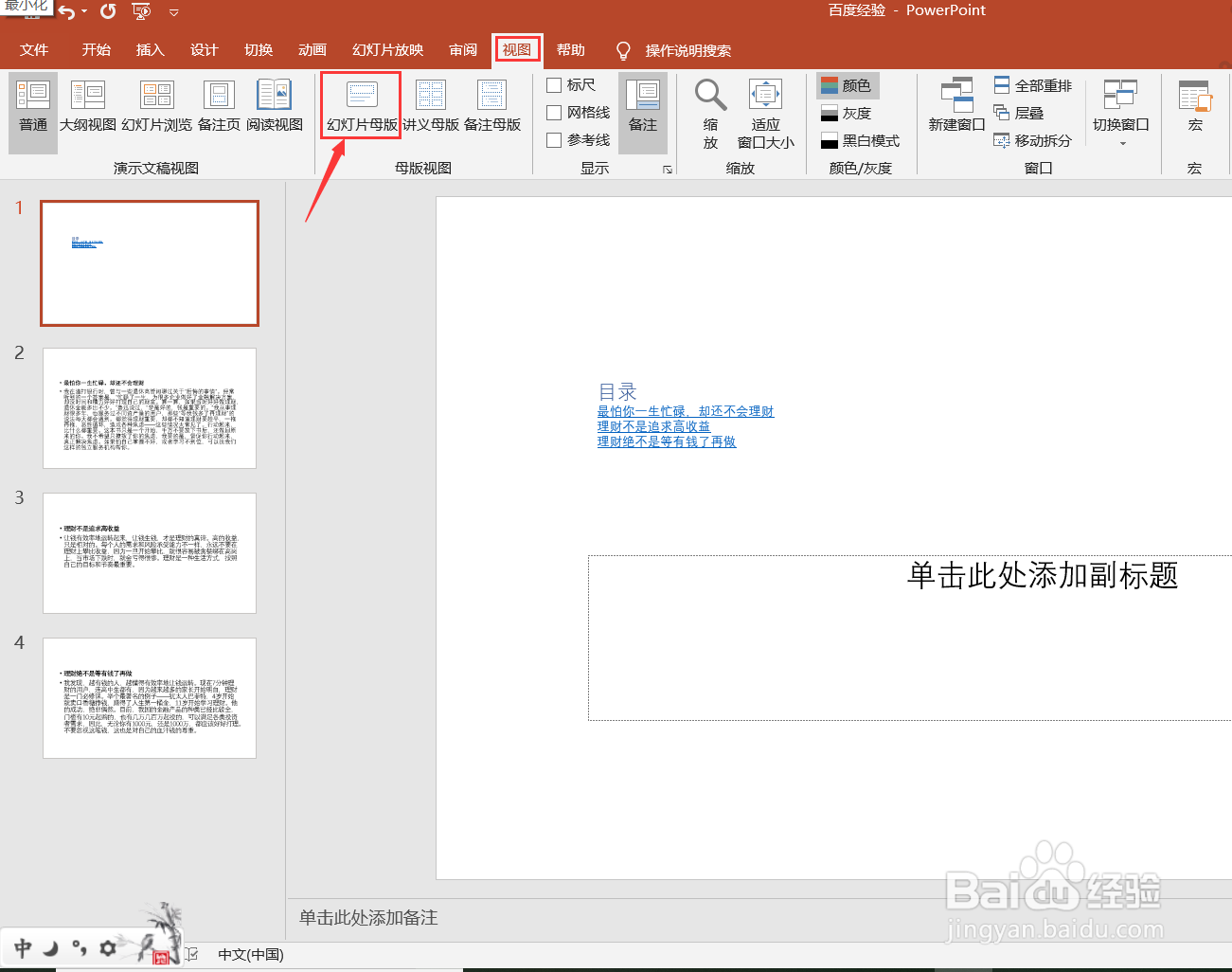
Task: Open the Zoom dialog (缩放)
Action: point(710,112)
